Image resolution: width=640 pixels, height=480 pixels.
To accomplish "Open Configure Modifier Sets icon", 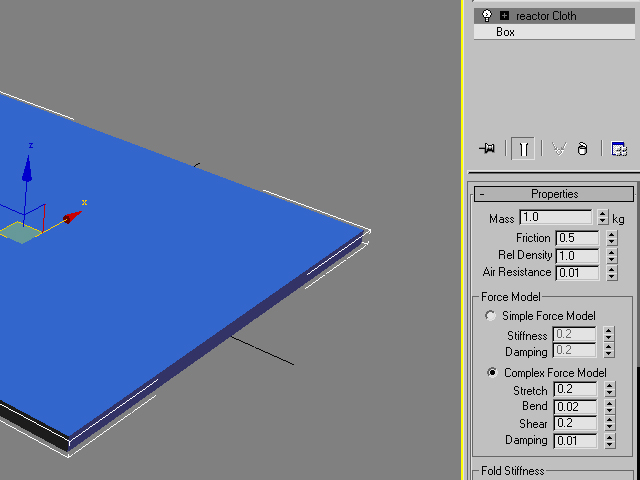I will (x=619, y=149).
